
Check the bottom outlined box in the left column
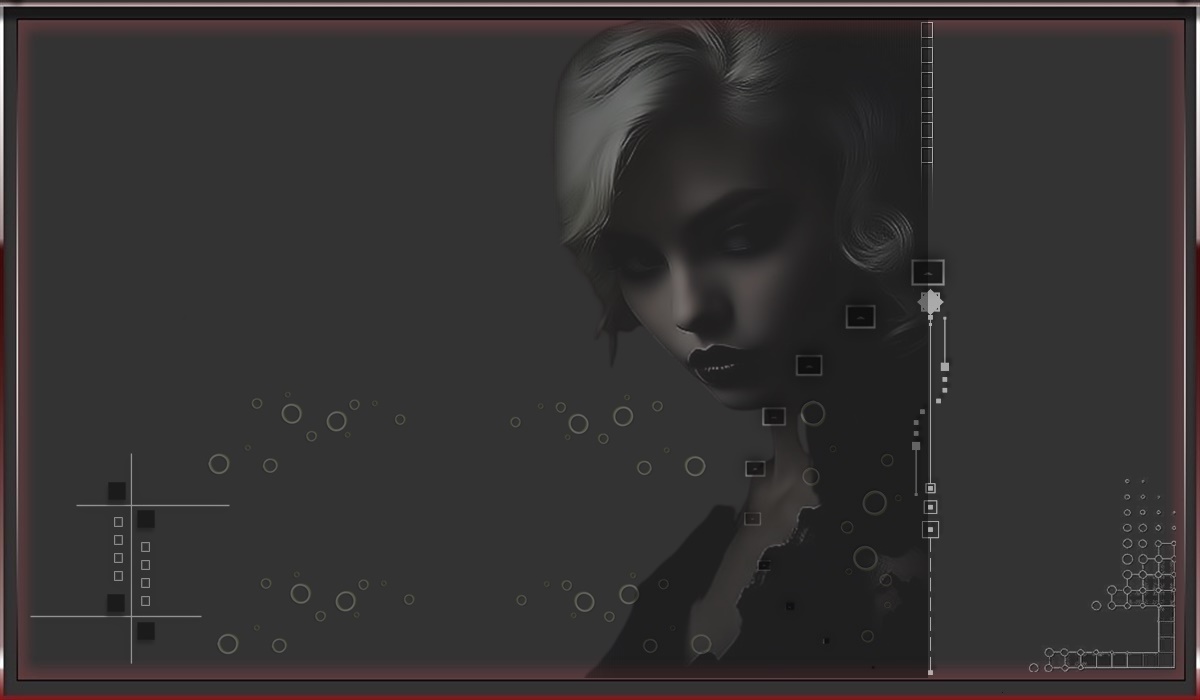pos(118,576)
